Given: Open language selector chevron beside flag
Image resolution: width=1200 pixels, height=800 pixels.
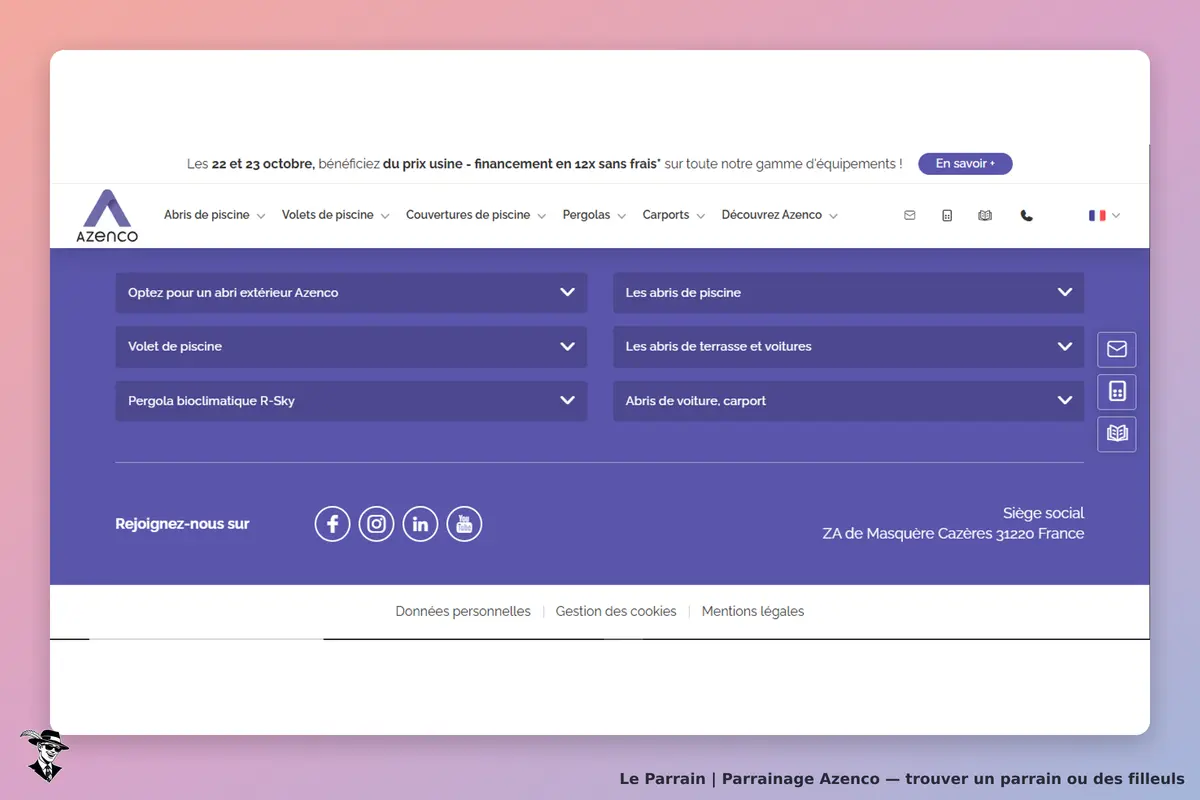Looking at the screenshot, I should tap(1116, 215).
